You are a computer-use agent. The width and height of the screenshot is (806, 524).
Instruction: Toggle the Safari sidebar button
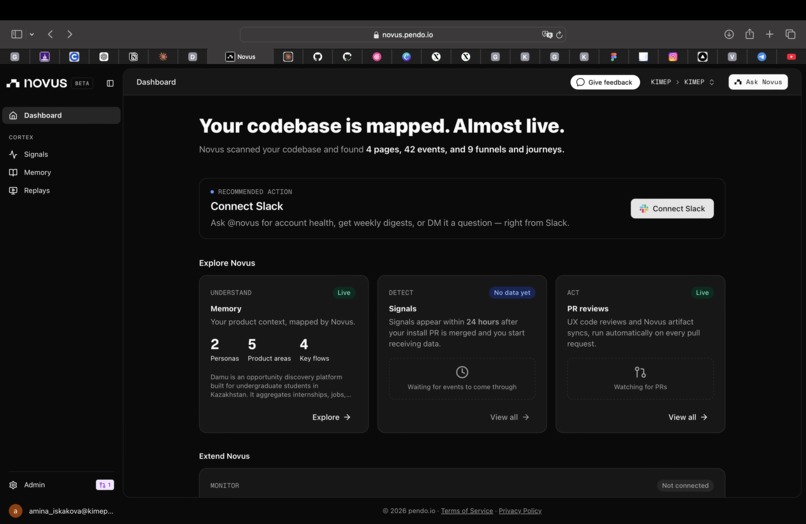click(x=16, y=34)
